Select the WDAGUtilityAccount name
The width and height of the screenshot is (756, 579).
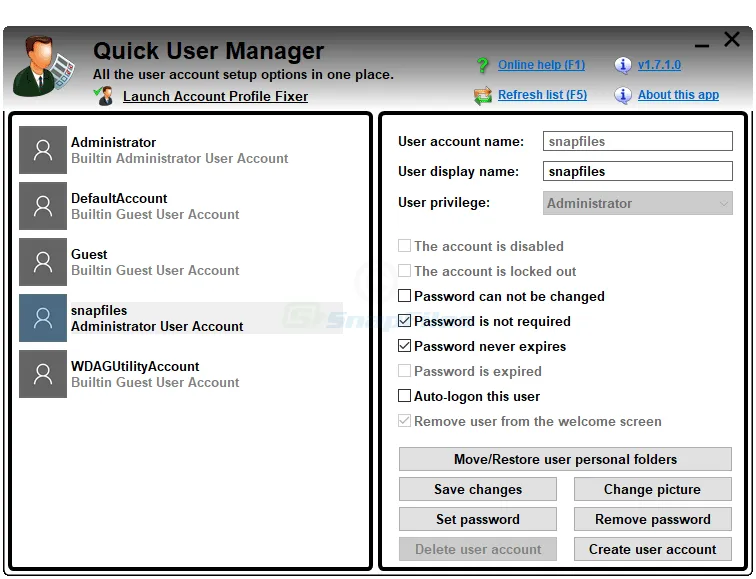click(x=135, y=366)
